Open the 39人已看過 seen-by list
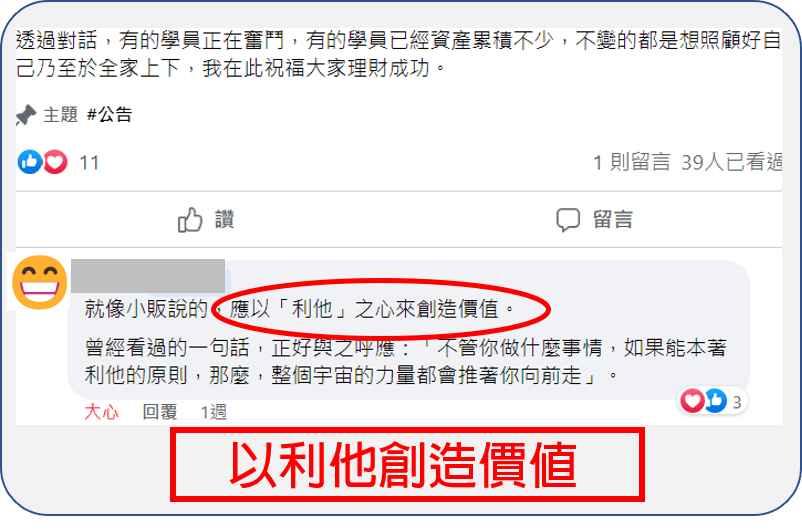 (x=731, y=162)
